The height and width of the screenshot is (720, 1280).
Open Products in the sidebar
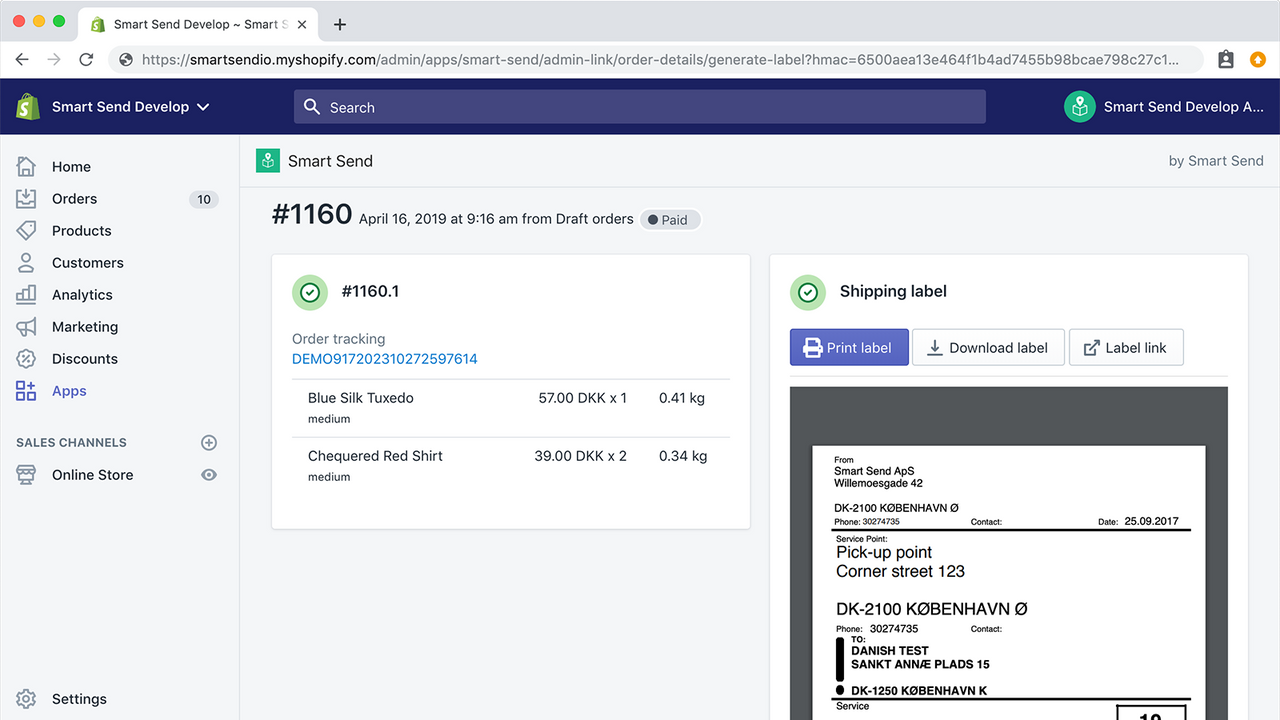pos(81,231)
